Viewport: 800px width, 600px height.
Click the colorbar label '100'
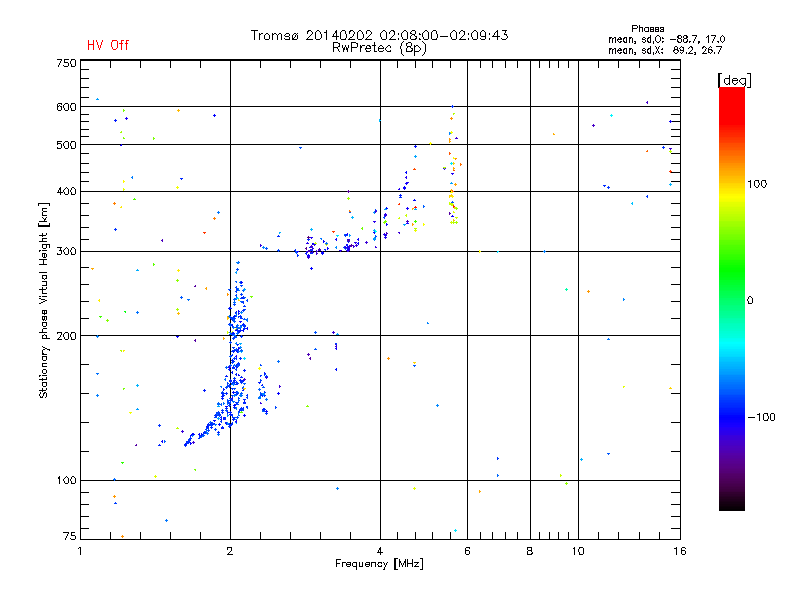757,184
